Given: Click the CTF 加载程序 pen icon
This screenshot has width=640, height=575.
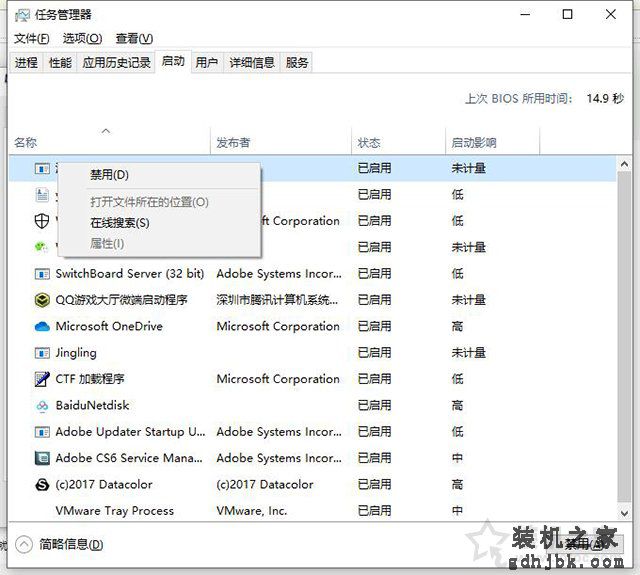Looking at the screenshot, I should click(42, 379).
